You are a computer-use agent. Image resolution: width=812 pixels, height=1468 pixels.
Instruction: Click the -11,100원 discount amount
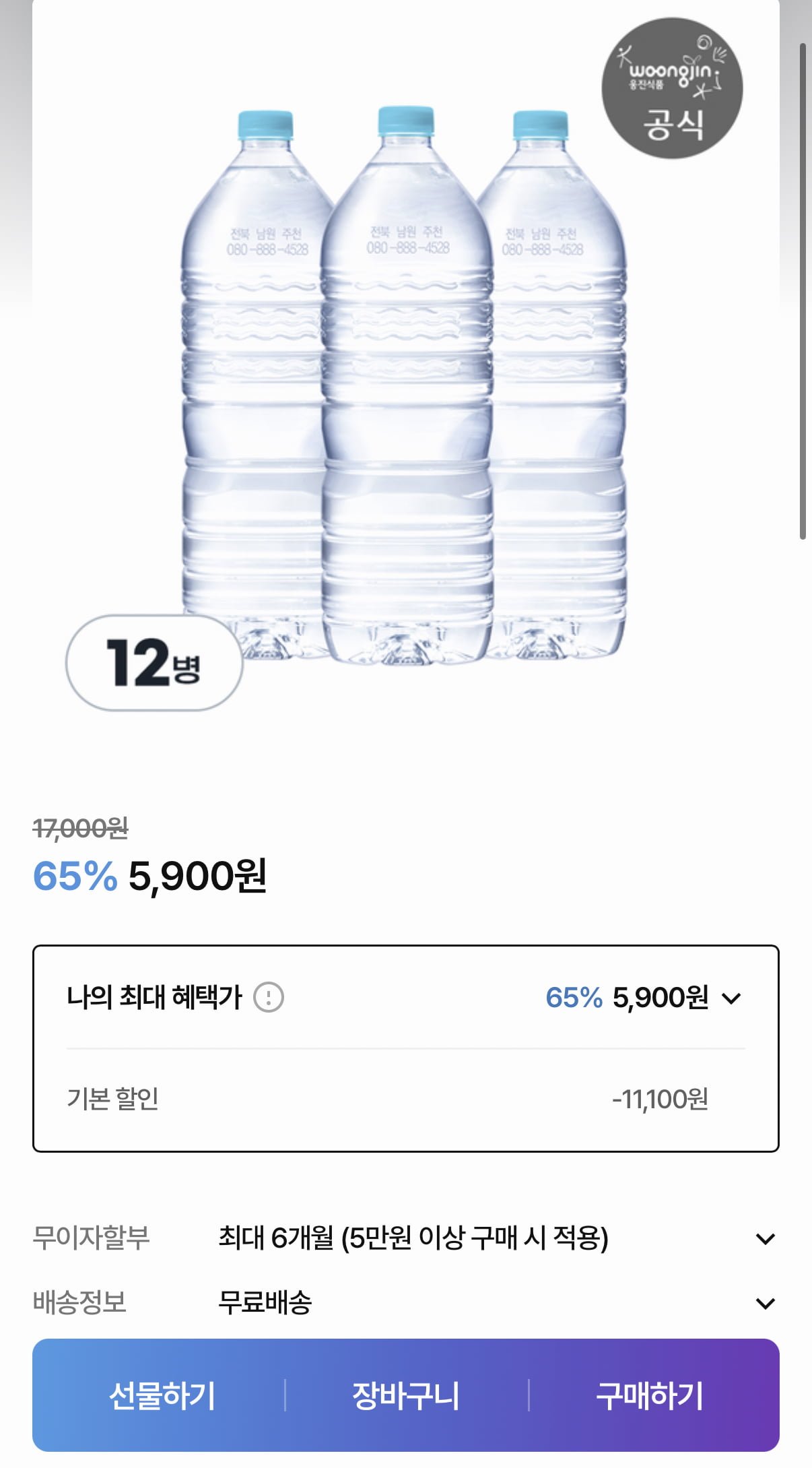(660, 1099)
